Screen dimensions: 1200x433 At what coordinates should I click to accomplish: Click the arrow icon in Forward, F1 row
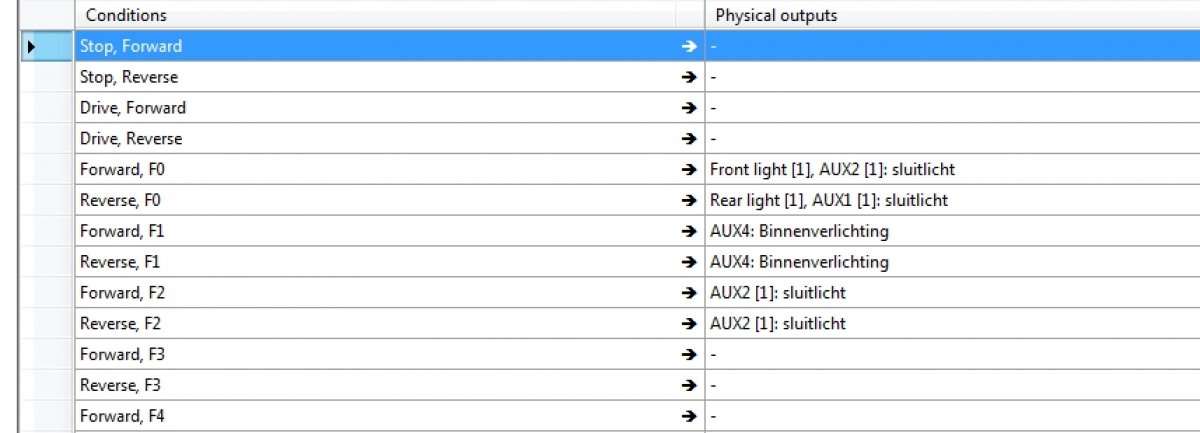tap(688, 232)
